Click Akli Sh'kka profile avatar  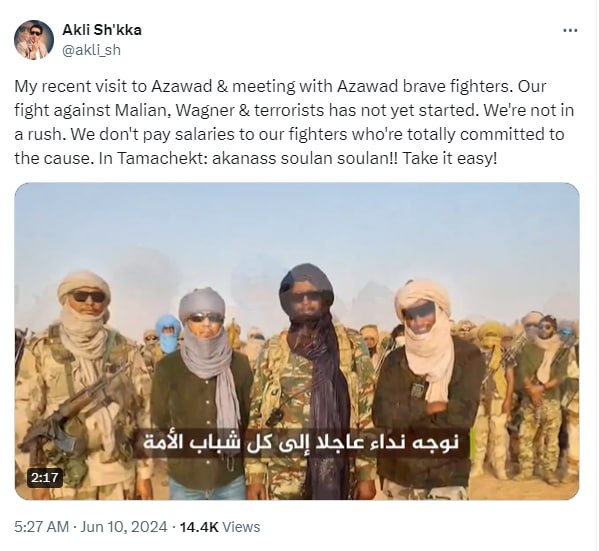point(34,40)
